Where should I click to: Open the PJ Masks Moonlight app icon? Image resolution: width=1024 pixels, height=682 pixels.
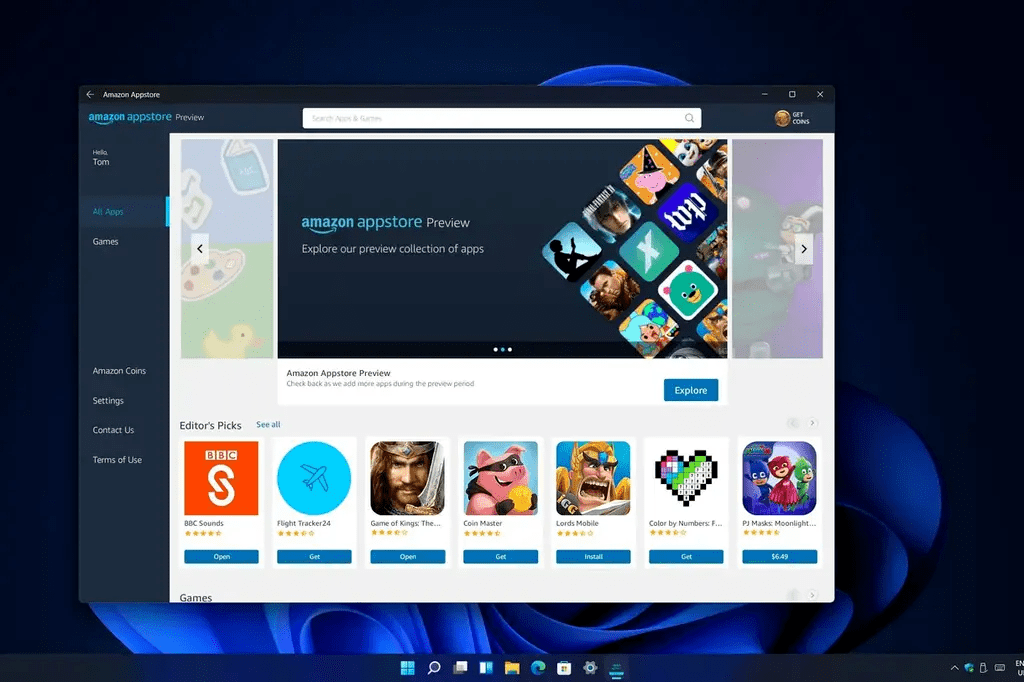[779, 478]
